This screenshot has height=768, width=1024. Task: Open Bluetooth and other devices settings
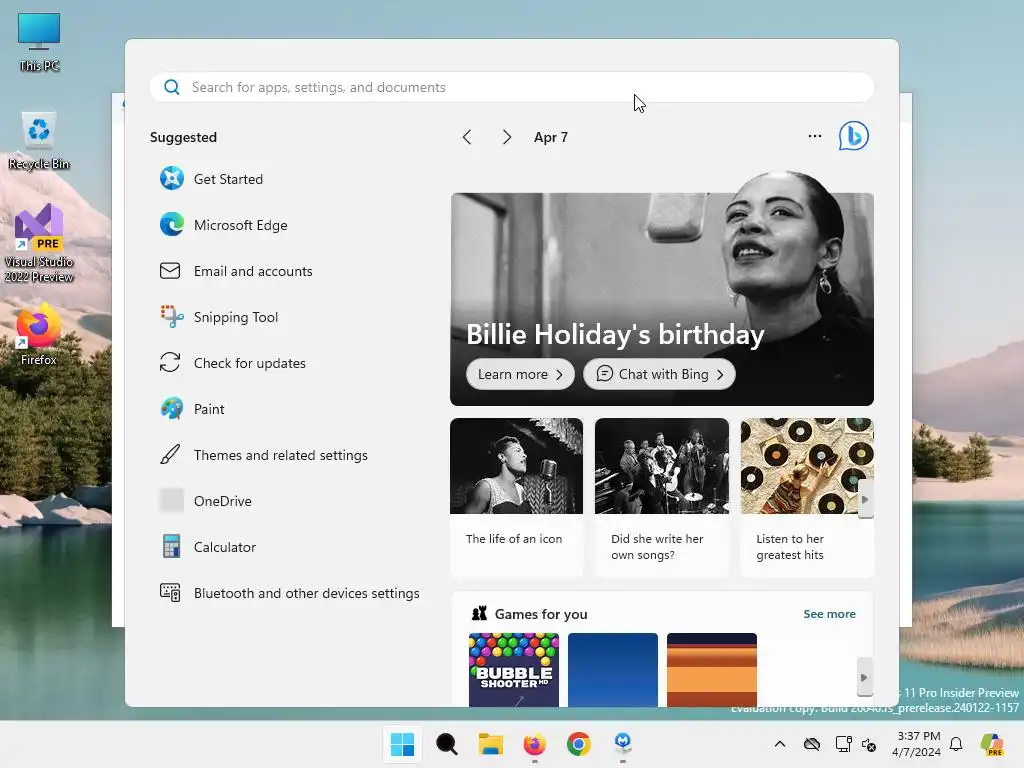coord(290,593)
